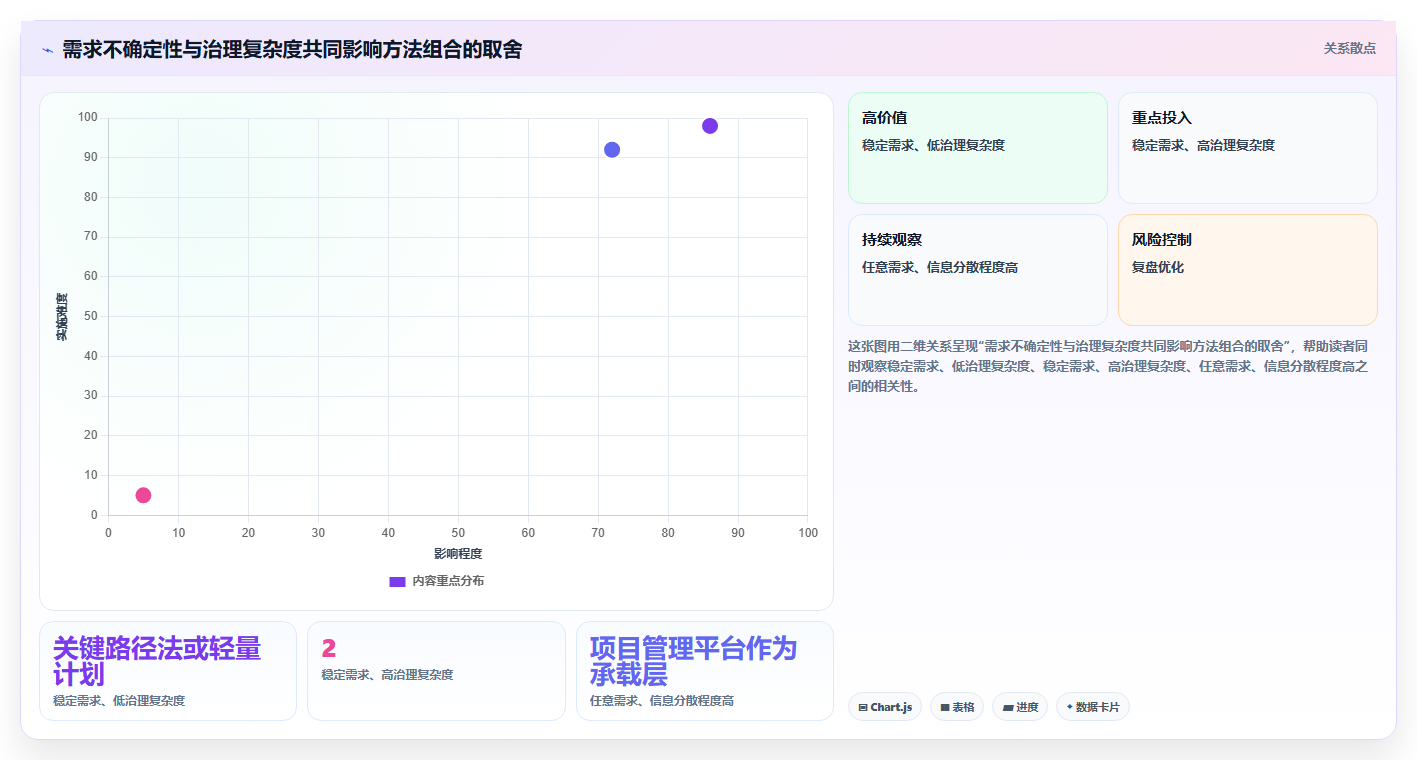Screen dimensions: 1417x760
Task: Click 稳定需求、高治理复杂度 in 重点投入 card
Action: click(x=1203, y=146)
